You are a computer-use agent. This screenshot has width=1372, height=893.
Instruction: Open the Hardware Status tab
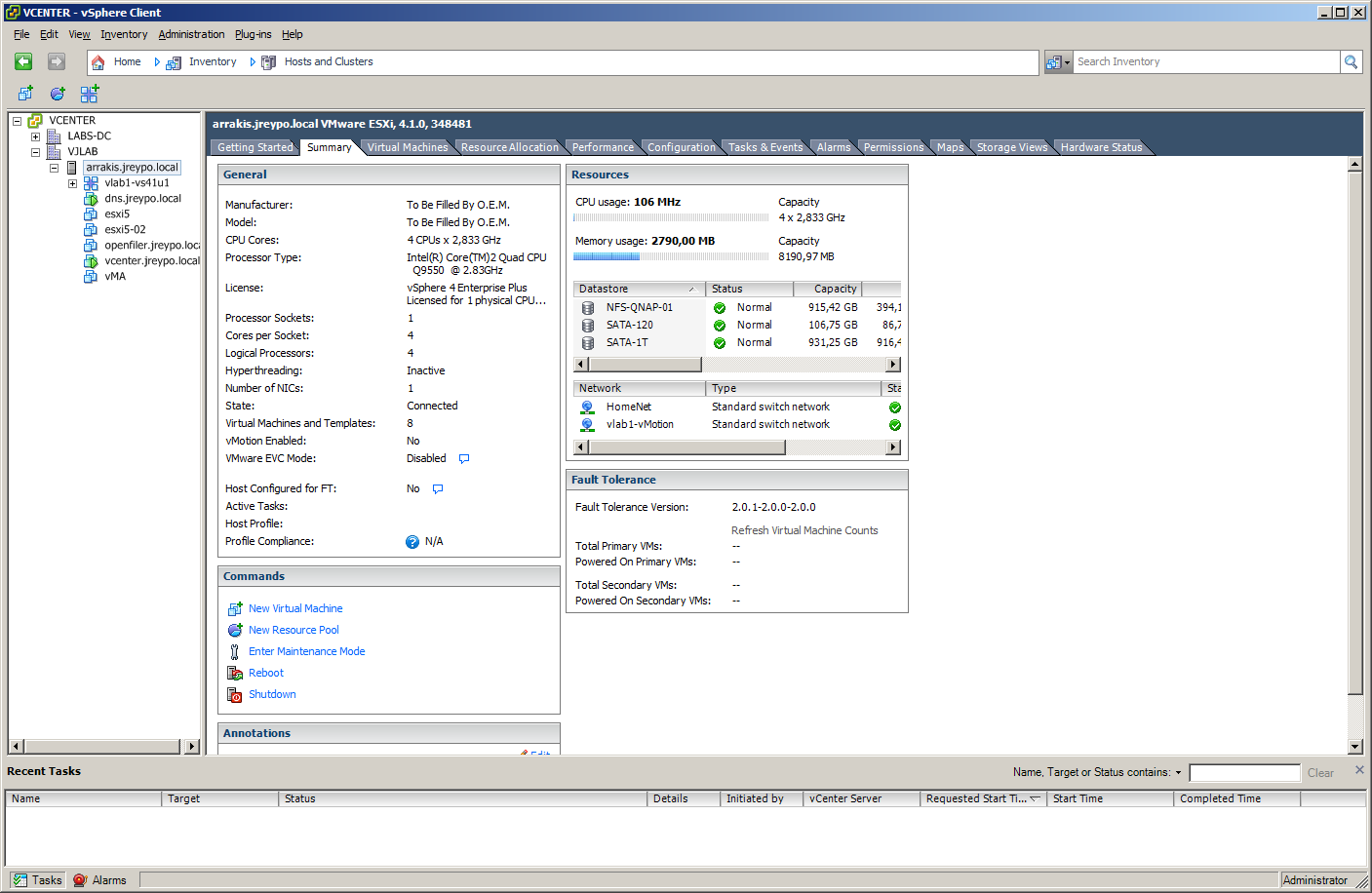point(1100,147)
